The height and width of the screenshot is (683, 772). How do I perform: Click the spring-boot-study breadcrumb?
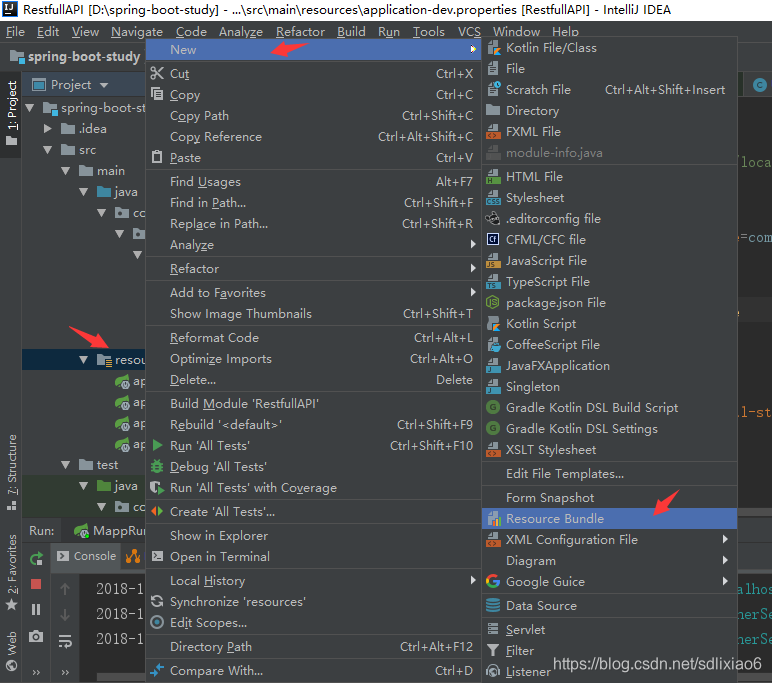(x=75, y=57)
